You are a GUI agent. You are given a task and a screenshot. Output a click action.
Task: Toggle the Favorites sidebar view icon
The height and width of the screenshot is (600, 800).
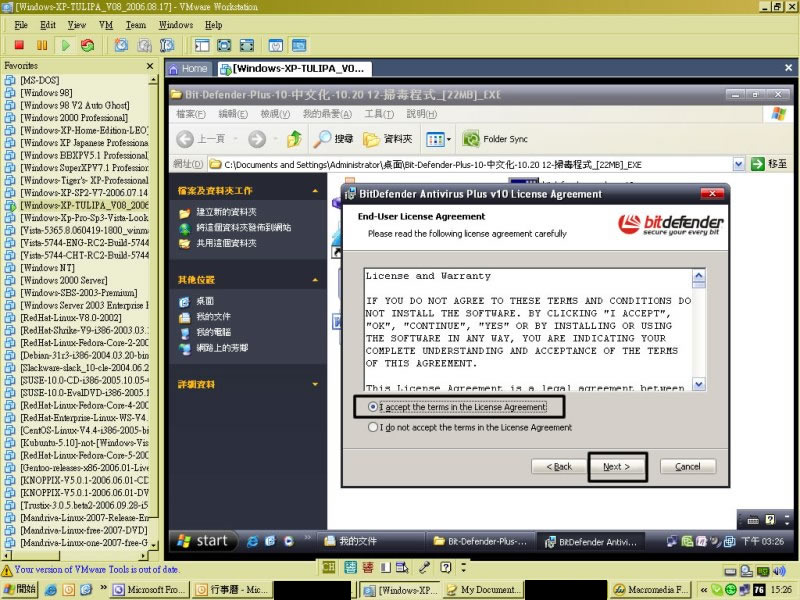202,45
